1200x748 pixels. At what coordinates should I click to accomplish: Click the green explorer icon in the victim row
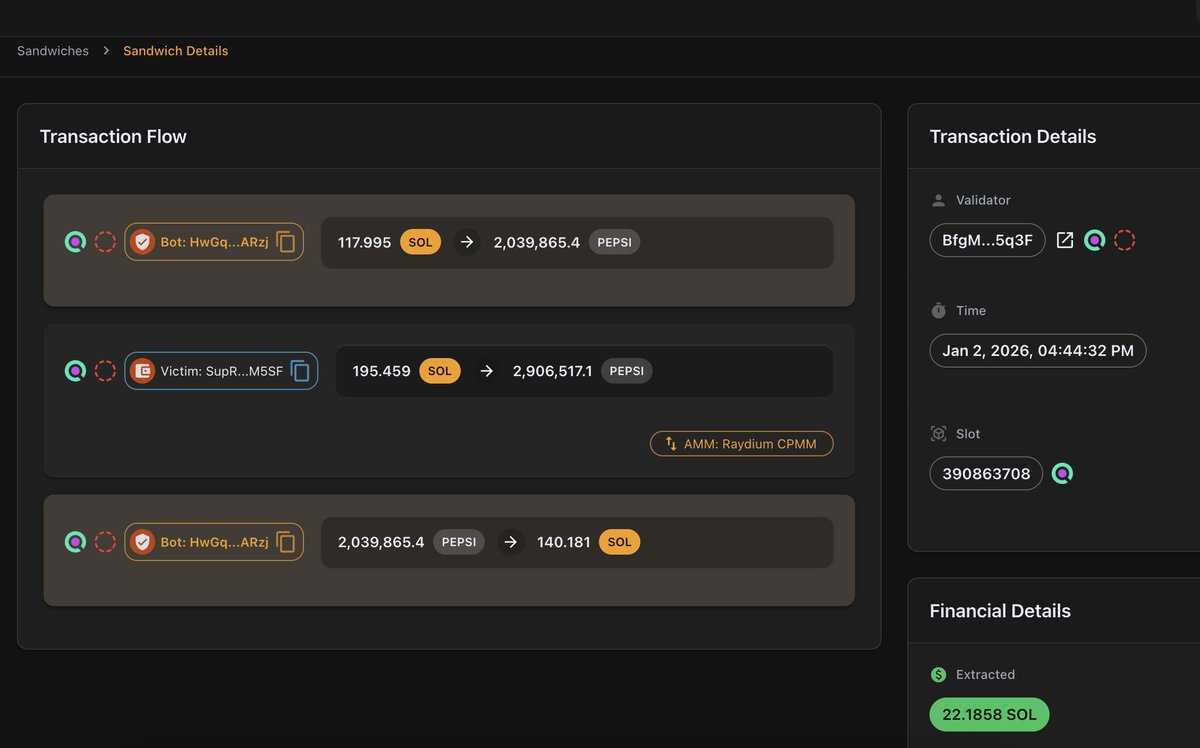coord(75,371)
